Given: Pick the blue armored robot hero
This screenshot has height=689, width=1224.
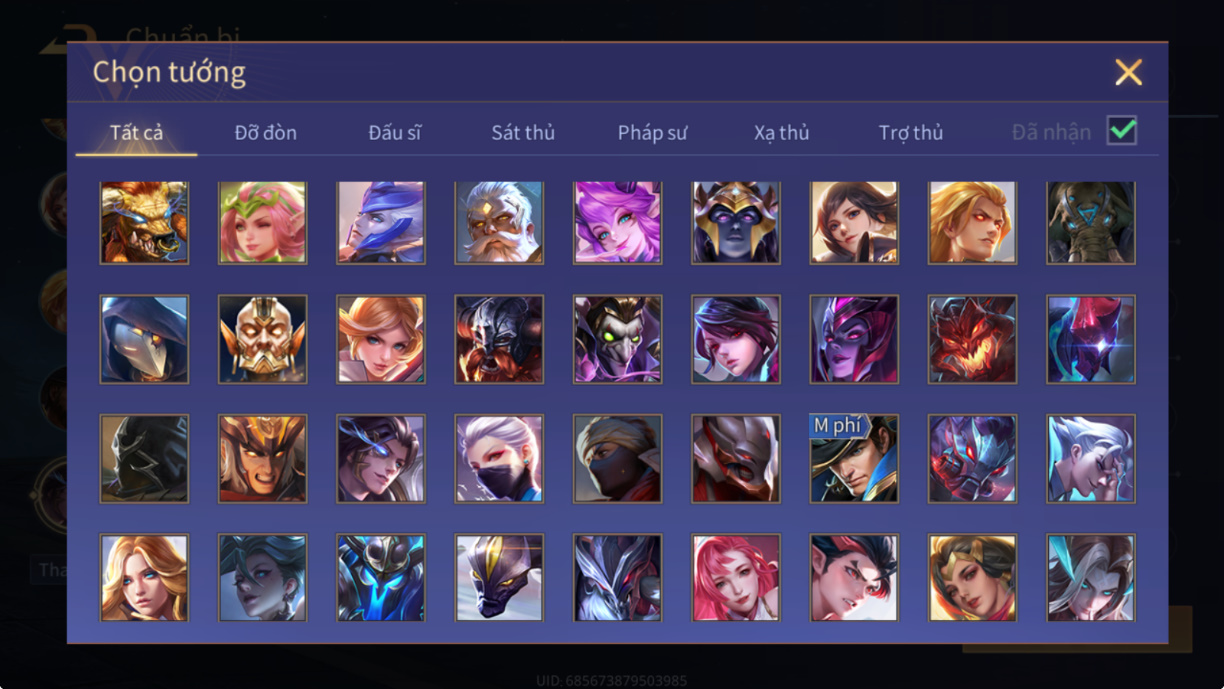Looking at the screenshot, I should (381, 577).
